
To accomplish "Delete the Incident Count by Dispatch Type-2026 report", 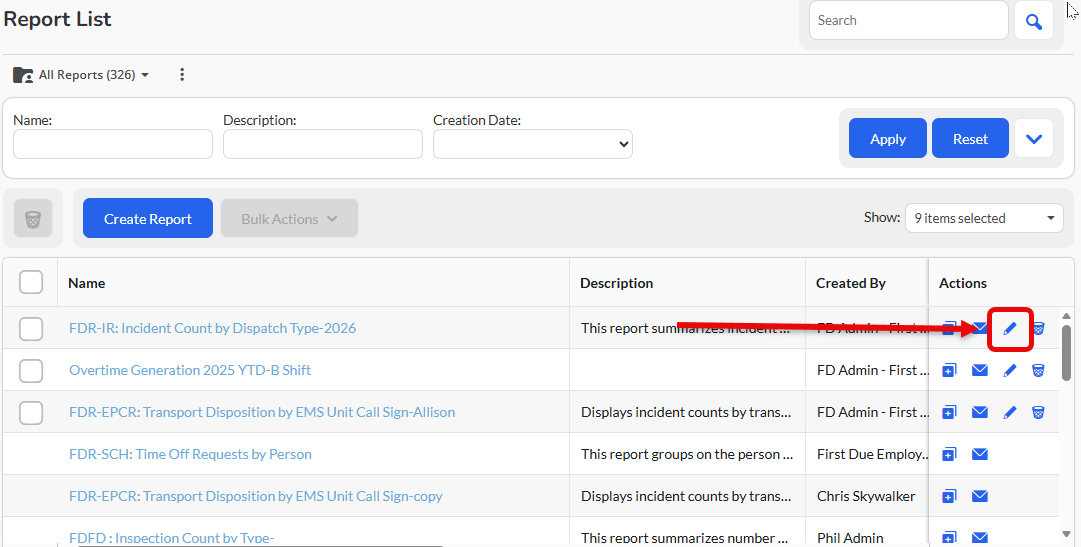I will (1038, 329).
